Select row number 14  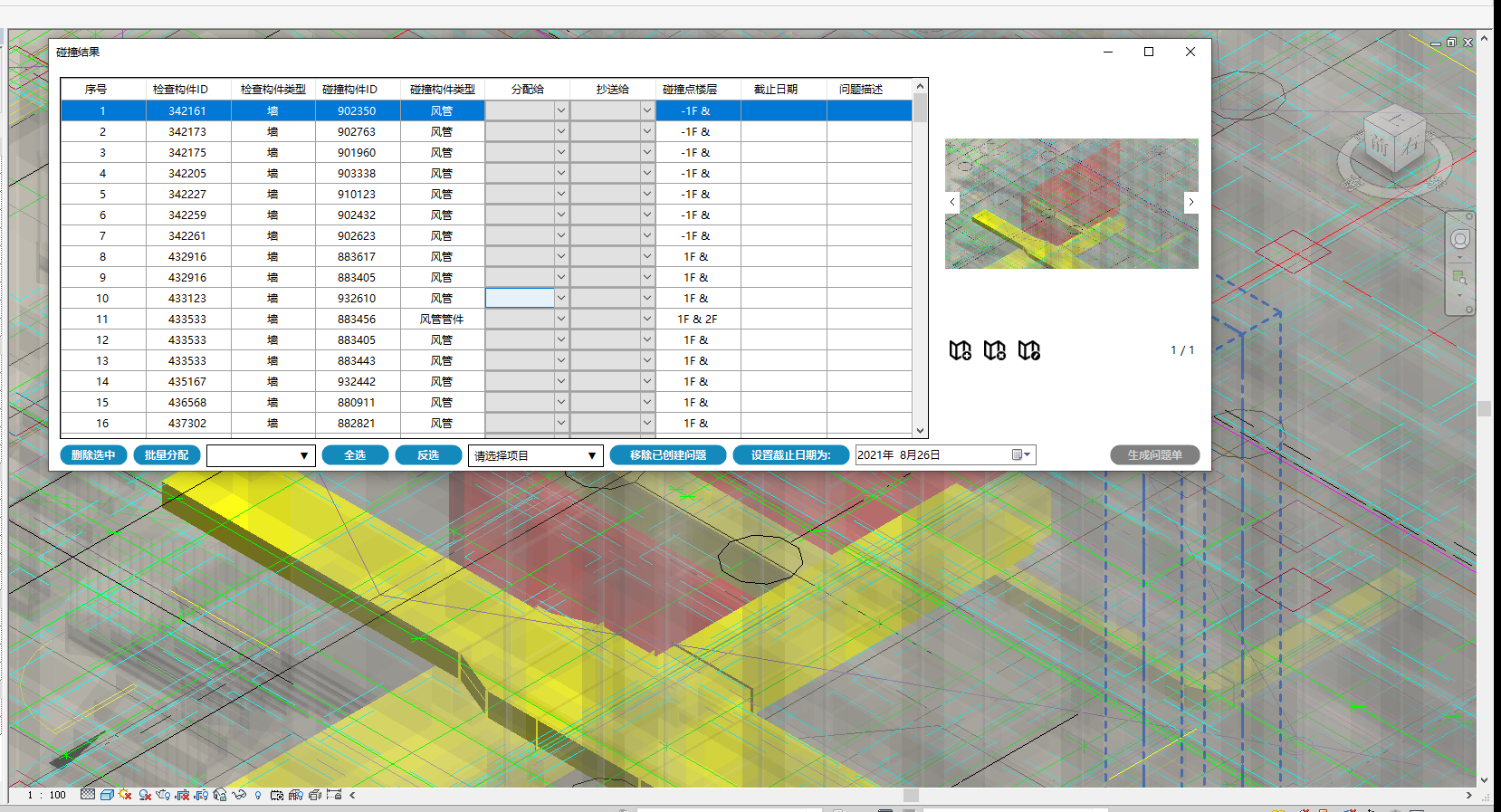click(x=486, y=381)
